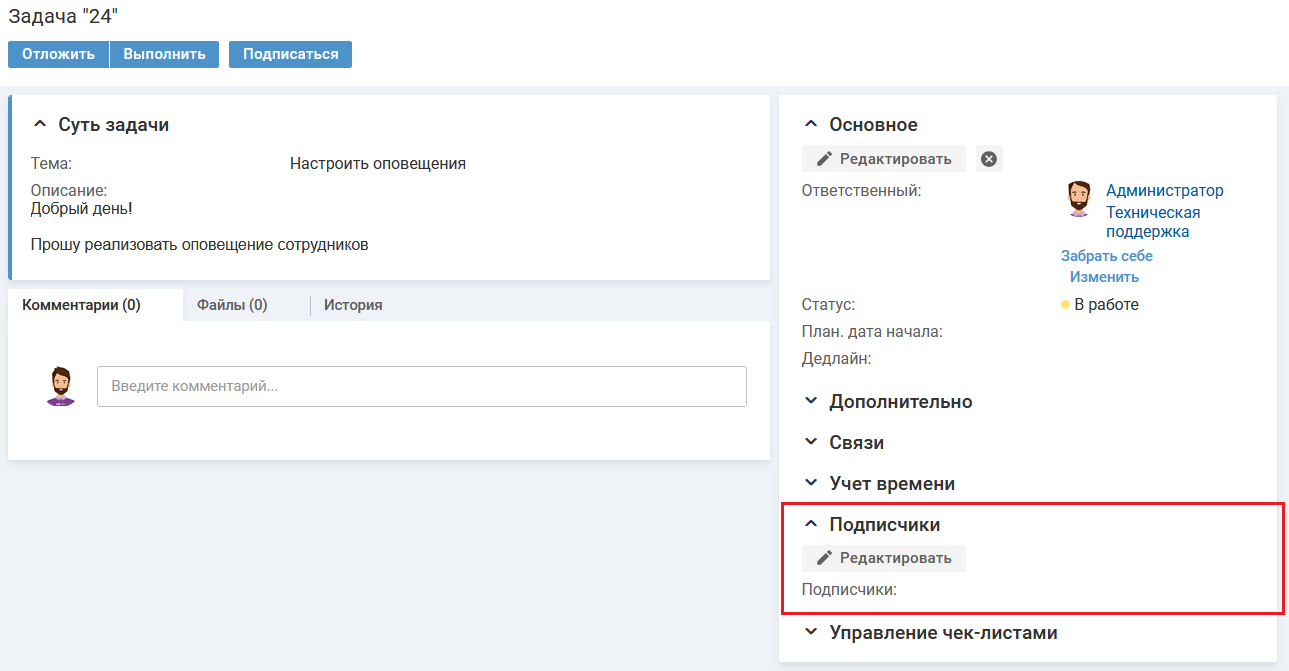
Task: Collapse the Основное section
Action: [x=811, y=125]
